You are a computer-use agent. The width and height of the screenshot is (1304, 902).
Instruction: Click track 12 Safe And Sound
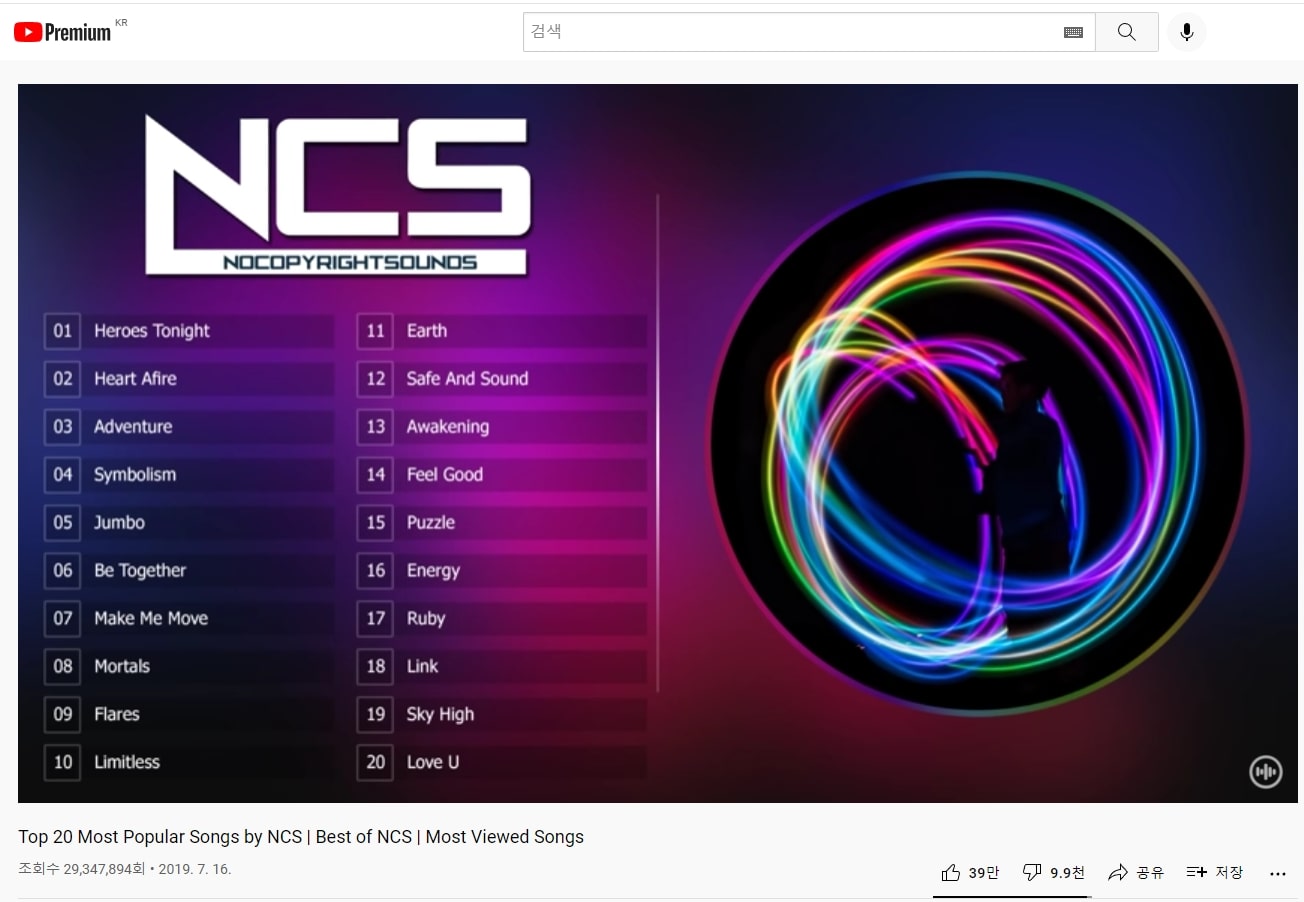tap(502, 379)
